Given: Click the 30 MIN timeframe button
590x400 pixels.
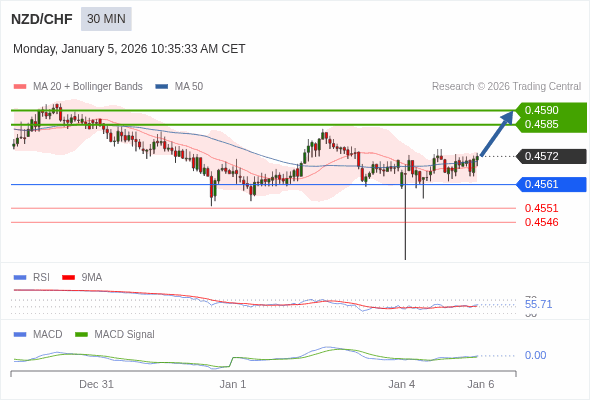Looking at the screenshot, I should 106,19.
